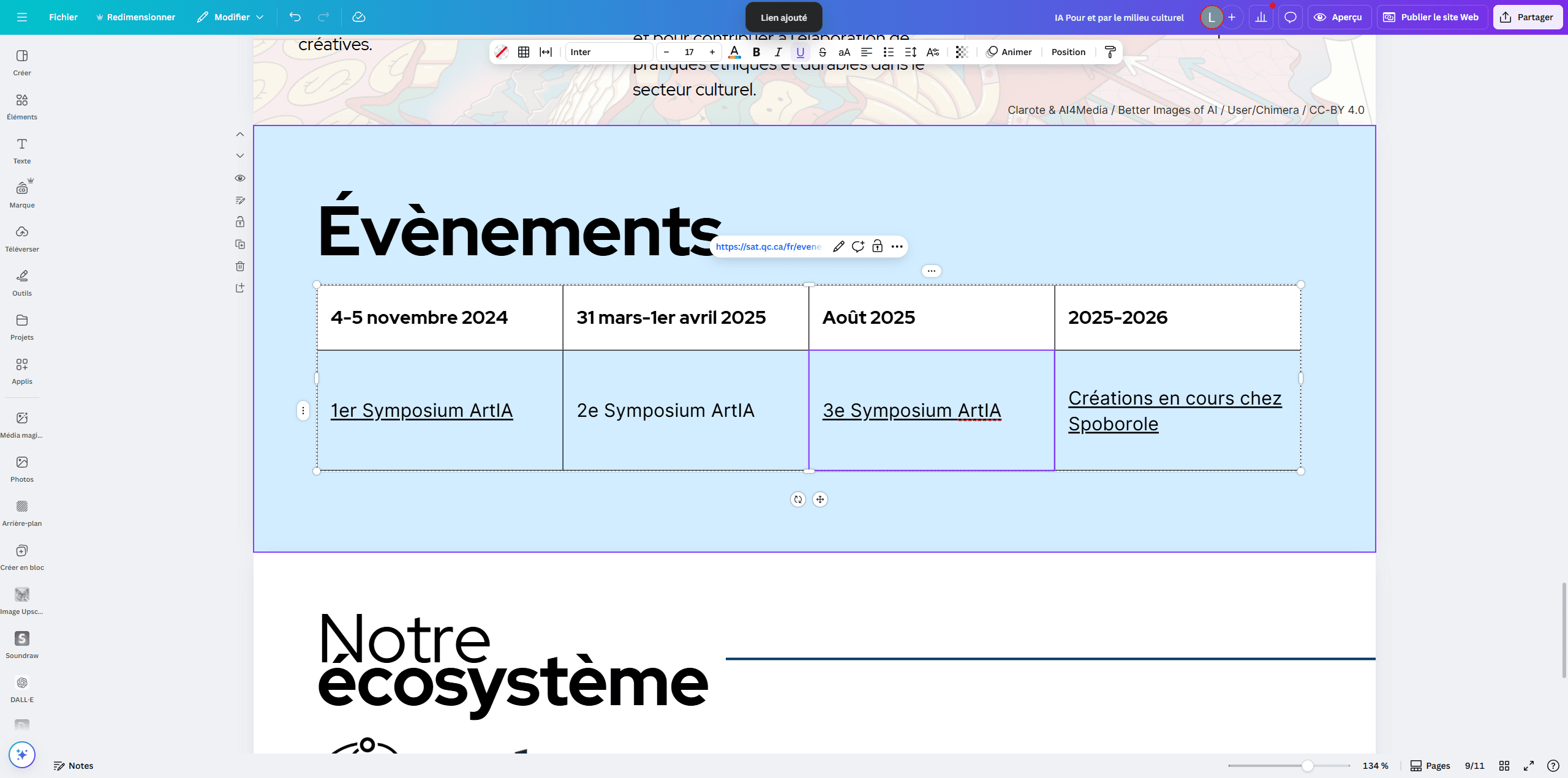Open the Texte sidebar panel
This screenshot has width=1568, height=778.
coord(22,151)
